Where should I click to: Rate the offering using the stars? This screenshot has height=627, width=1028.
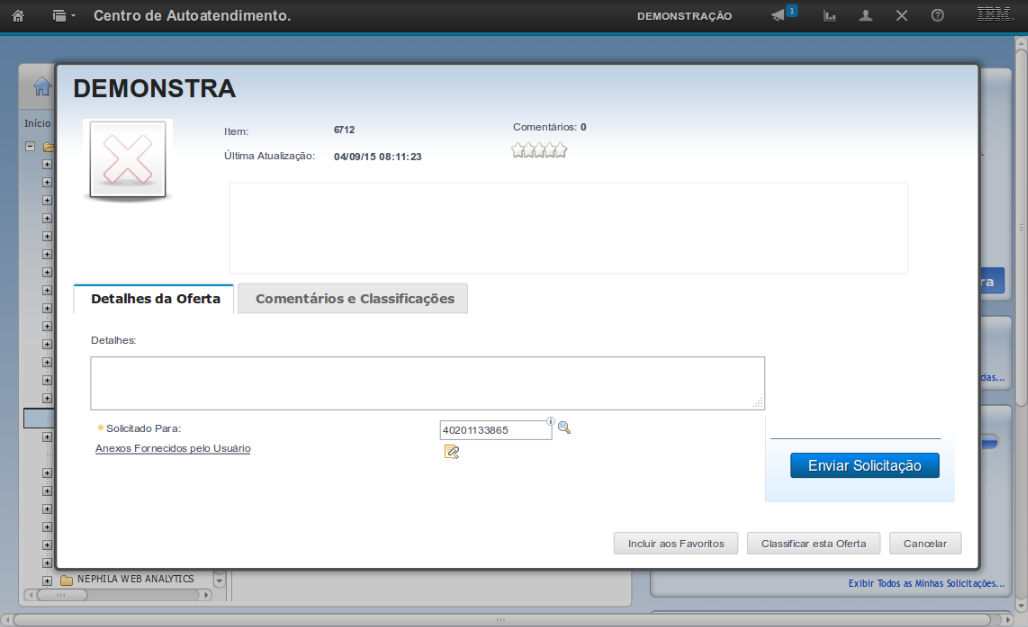(539, 150)
